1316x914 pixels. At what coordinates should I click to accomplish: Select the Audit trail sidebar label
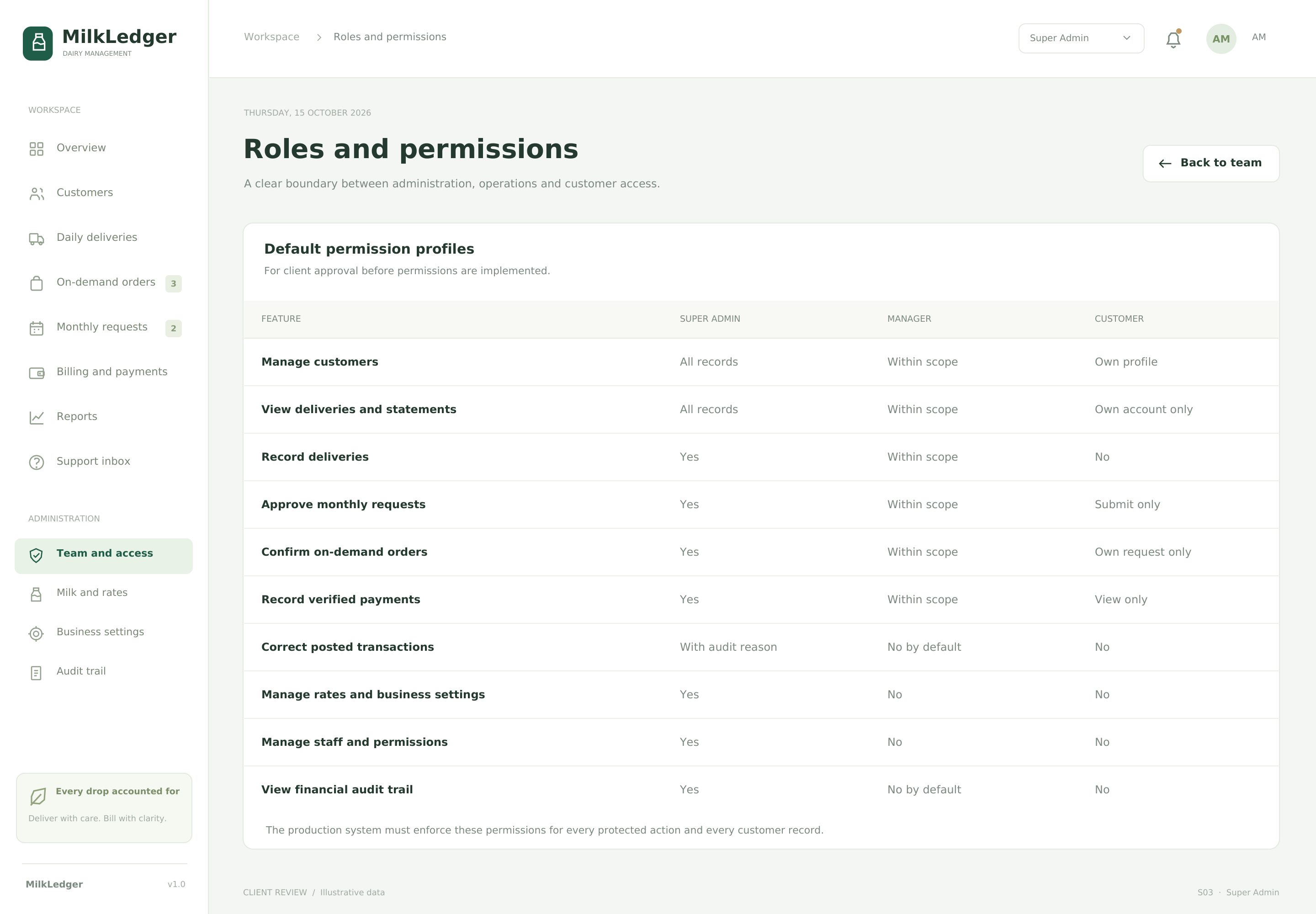pyautogui.click(x=81, y=670)
